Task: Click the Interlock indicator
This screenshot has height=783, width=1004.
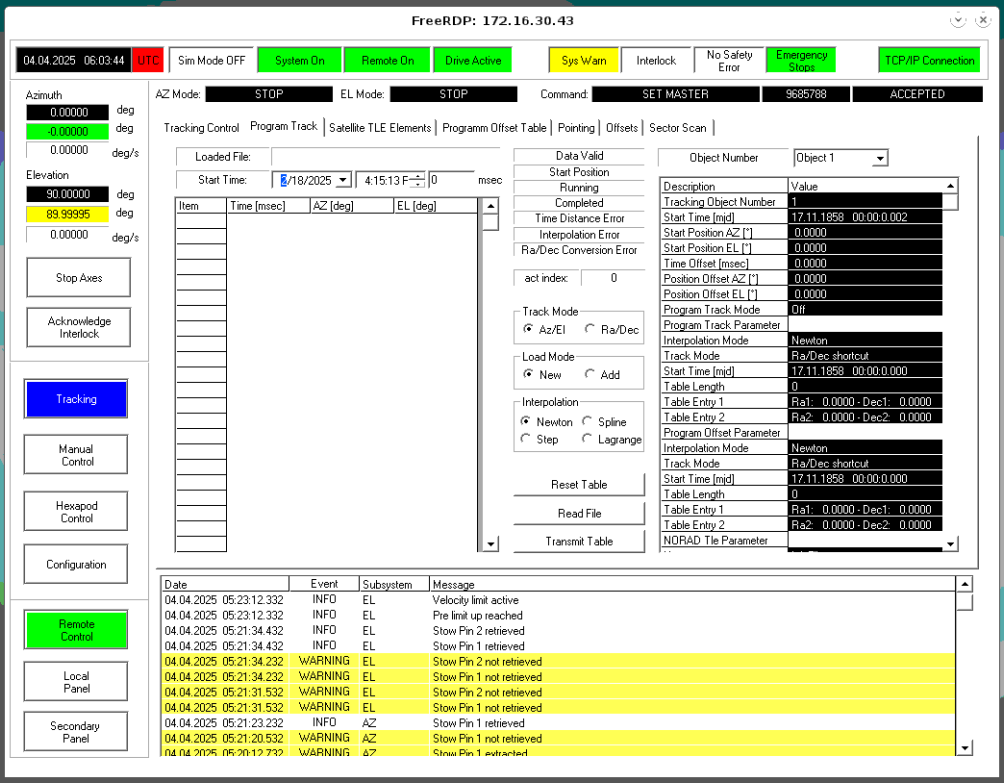Action: tap(656, 60)
